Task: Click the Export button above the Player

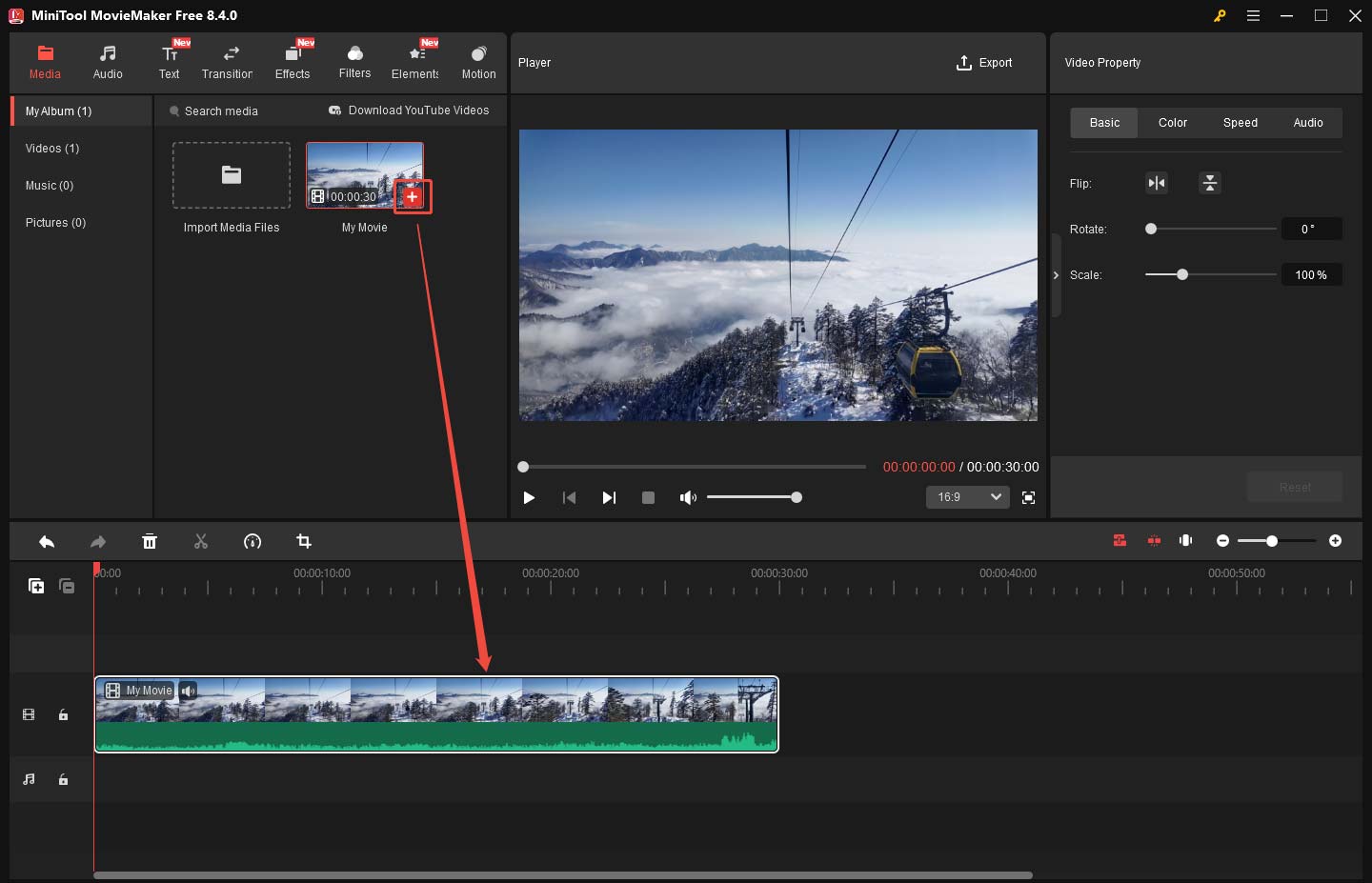Action: pyautogui.click(x=985, y=63)
